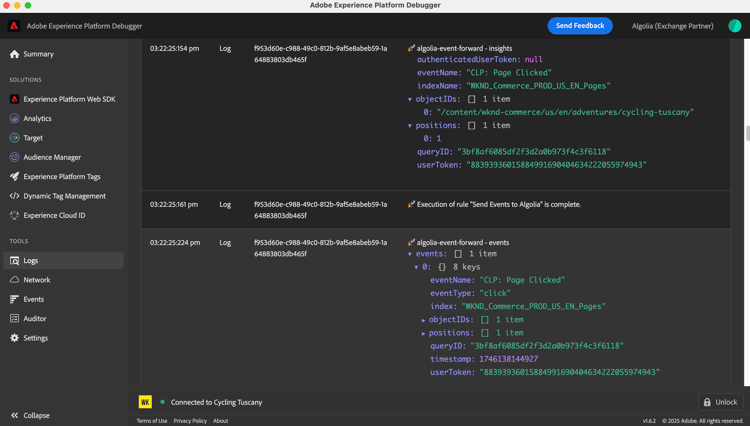Open Audience Manager icon in sidebar
The width and height of the screenshot is (750, 426).
pos(14,157)
